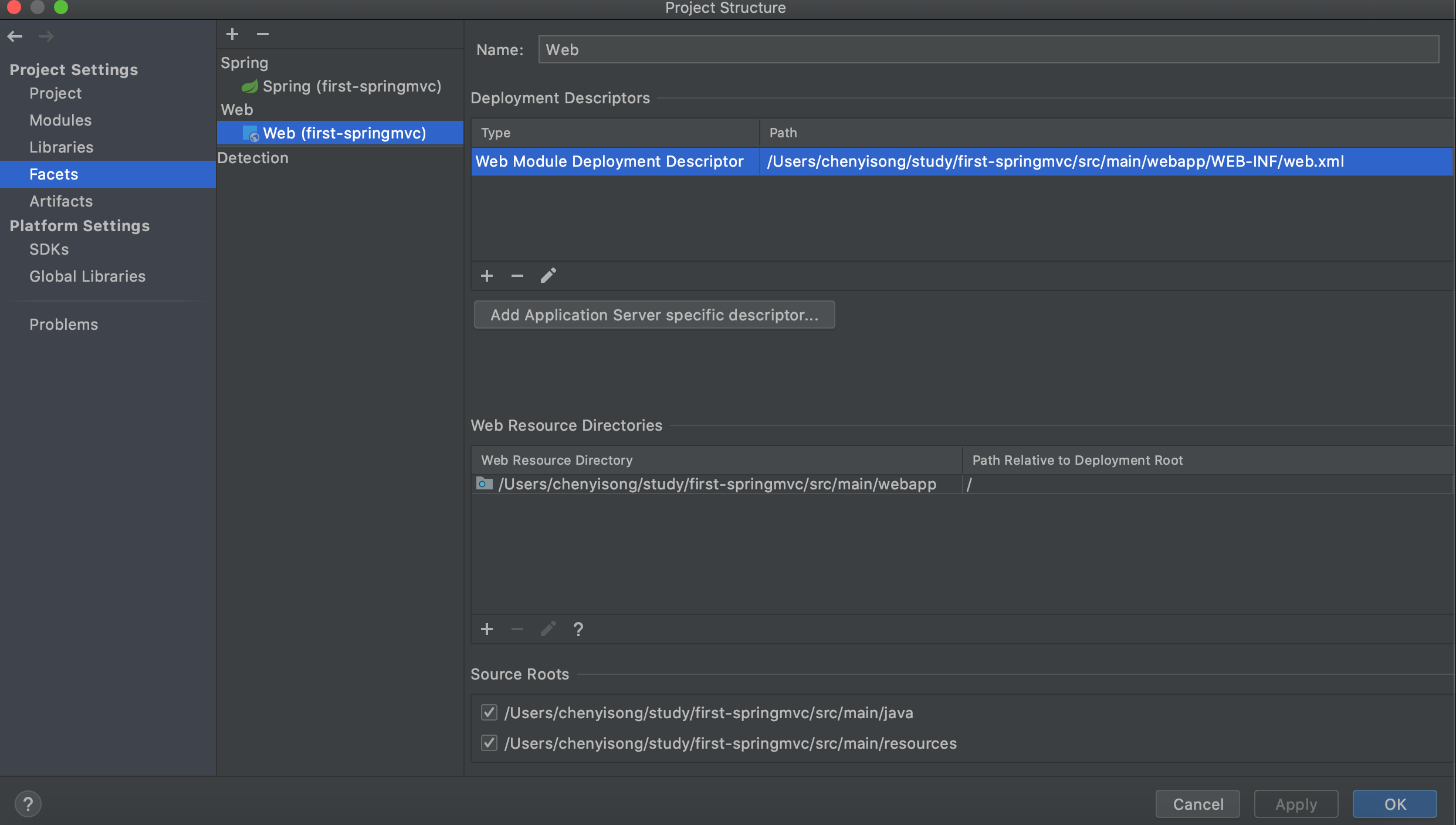Viewport: 1456px width, 825px height.
Task: Select Web (first-springmvc) facet
Action: (x=344, y=133)
